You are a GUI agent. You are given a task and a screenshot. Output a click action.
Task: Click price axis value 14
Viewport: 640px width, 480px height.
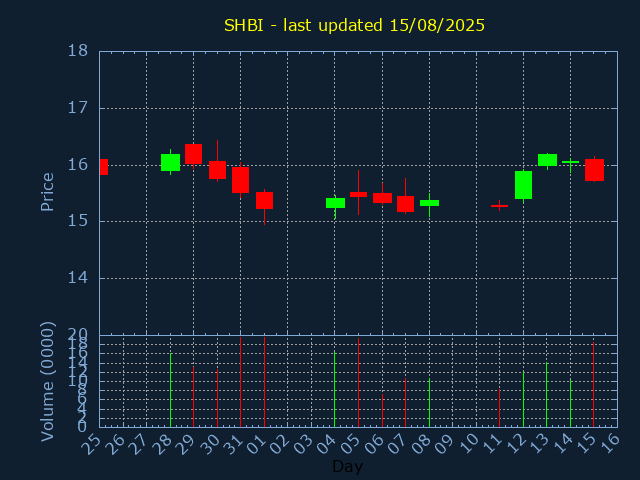[77, 278]
